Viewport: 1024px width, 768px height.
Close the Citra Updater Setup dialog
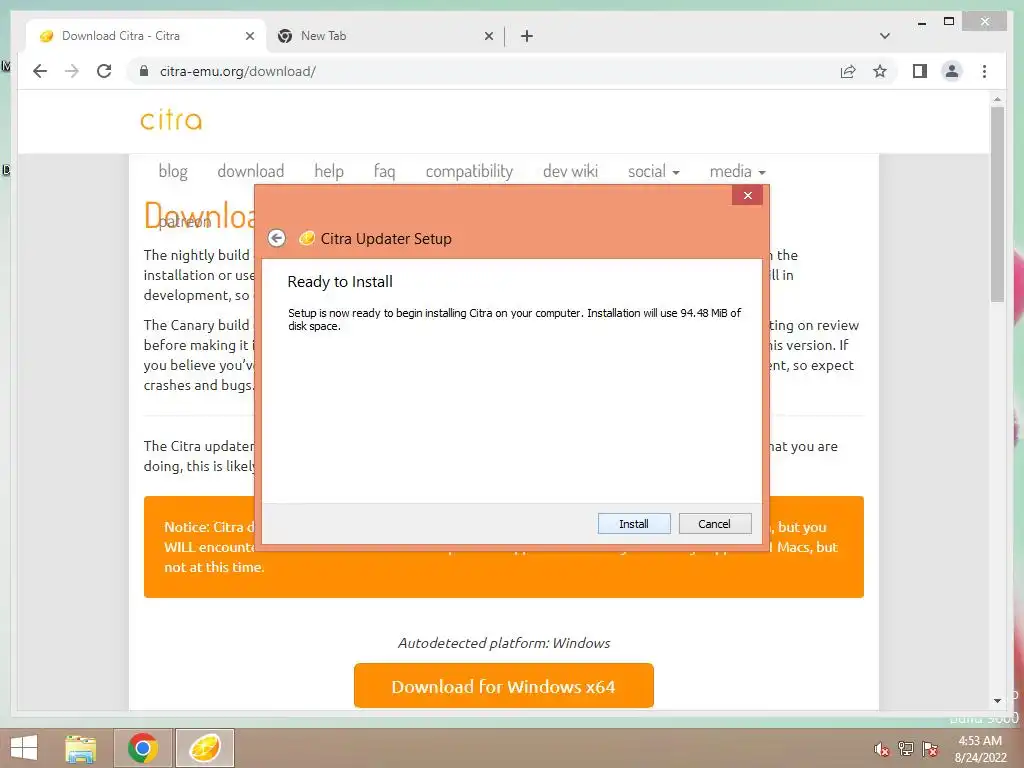748,195
